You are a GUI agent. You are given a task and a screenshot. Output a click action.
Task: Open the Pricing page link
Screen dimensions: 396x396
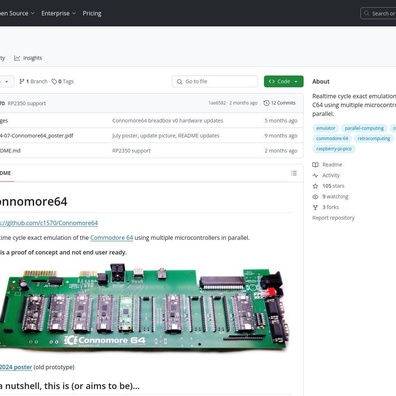click(92, 13)
